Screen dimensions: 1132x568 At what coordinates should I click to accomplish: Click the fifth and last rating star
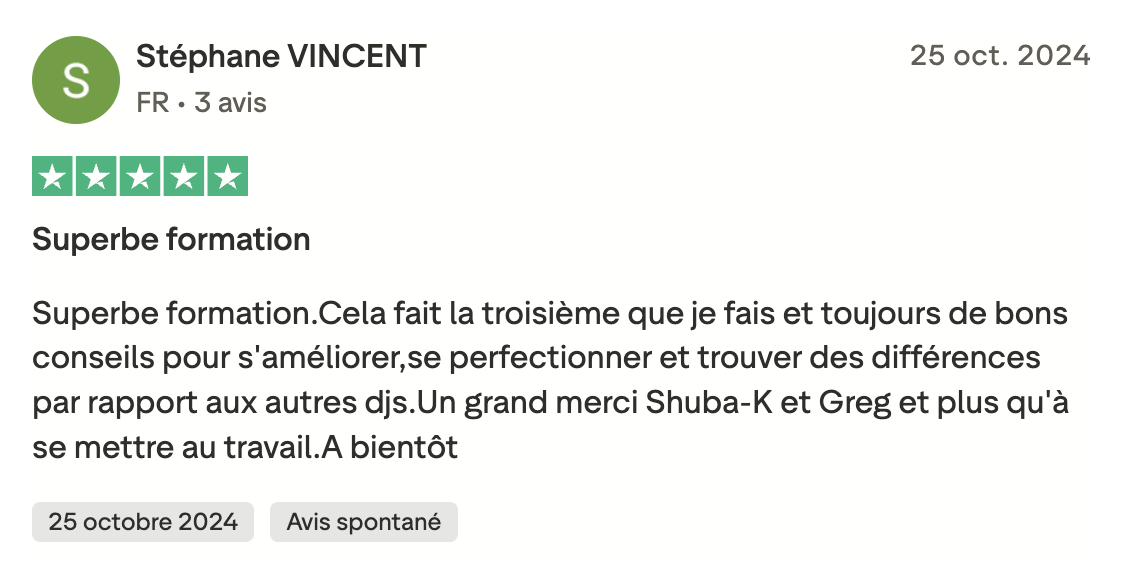(x=228, y=177)
